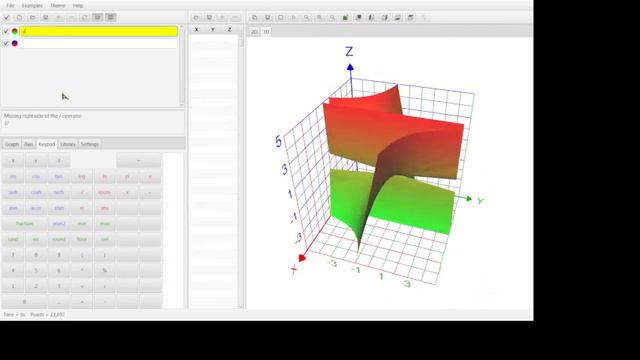The height and width of the screenshot is (360, 640).
Task: Click the z variable keypad button
Action: (x=59, y=161)
